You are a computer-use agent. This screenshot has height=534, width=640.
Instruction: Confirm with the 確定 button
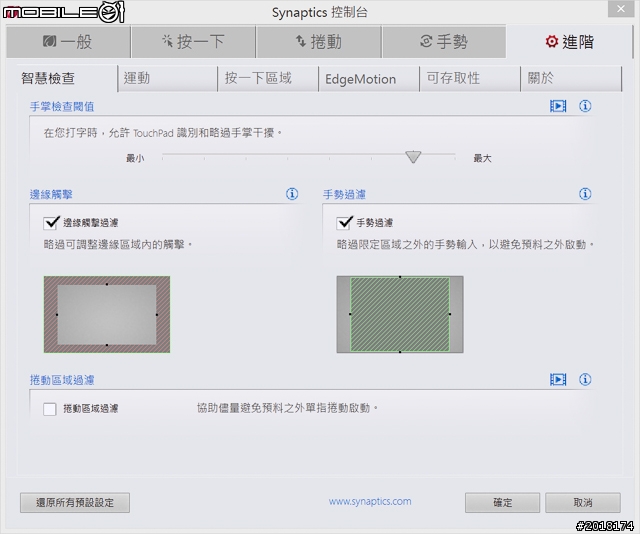502,503
